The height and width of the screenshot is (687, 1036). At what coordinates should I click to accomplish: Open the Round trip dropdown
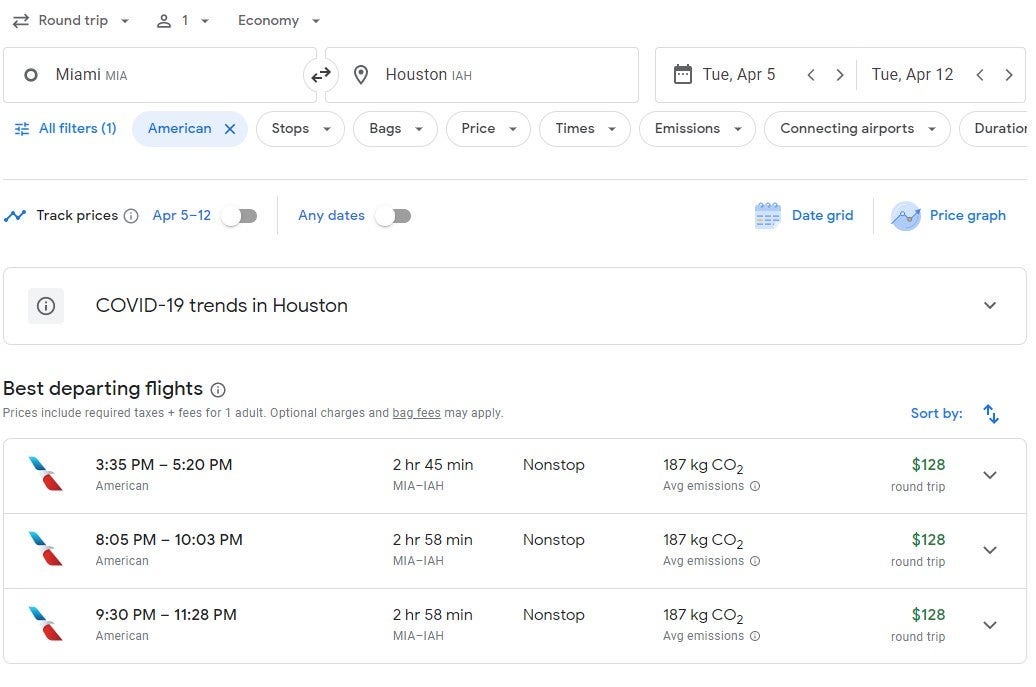point(72,21)
